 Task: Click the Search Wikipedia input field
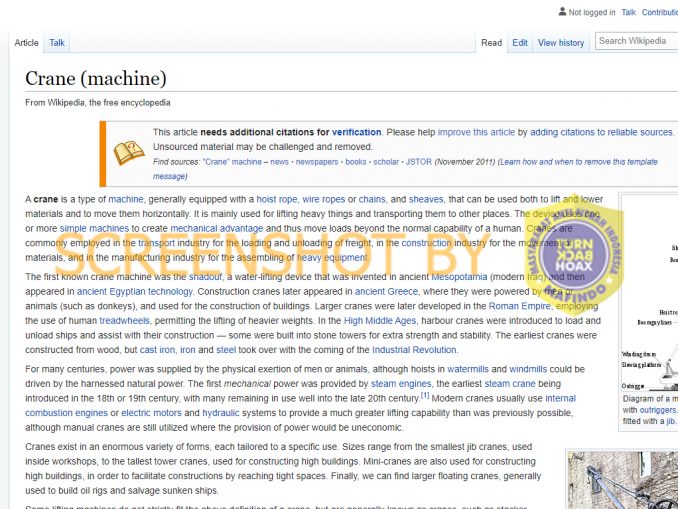[636, 41]
